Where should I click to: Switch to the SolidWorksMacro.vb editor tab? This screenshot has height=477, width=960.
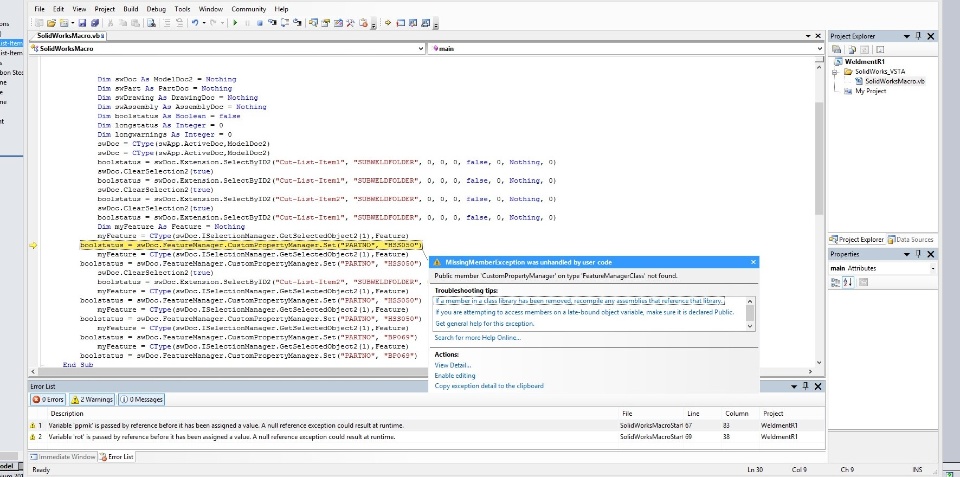click(71, 36)
